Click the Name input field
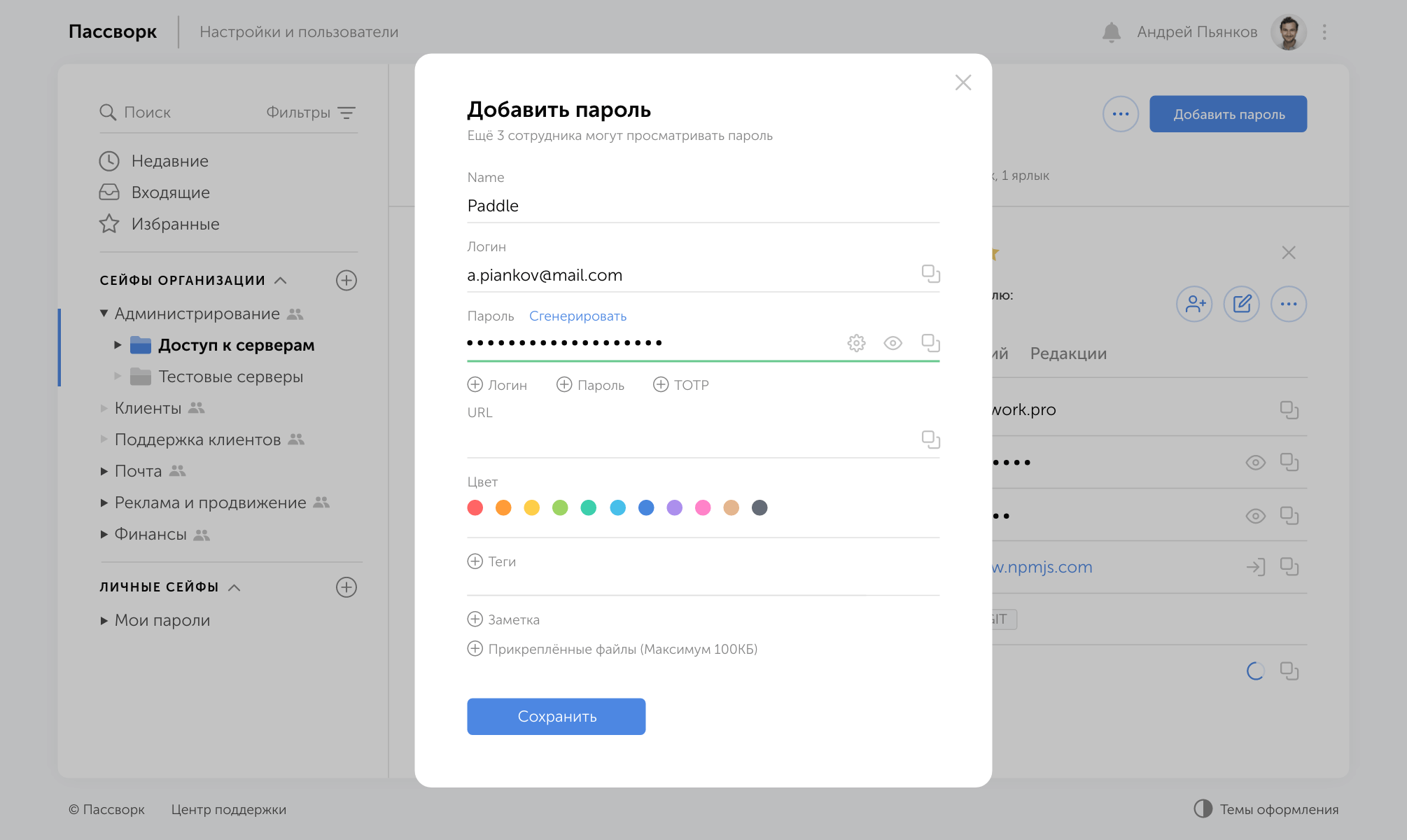The image size is (1407, 840). pyautogui.click(x=702, y=206)
